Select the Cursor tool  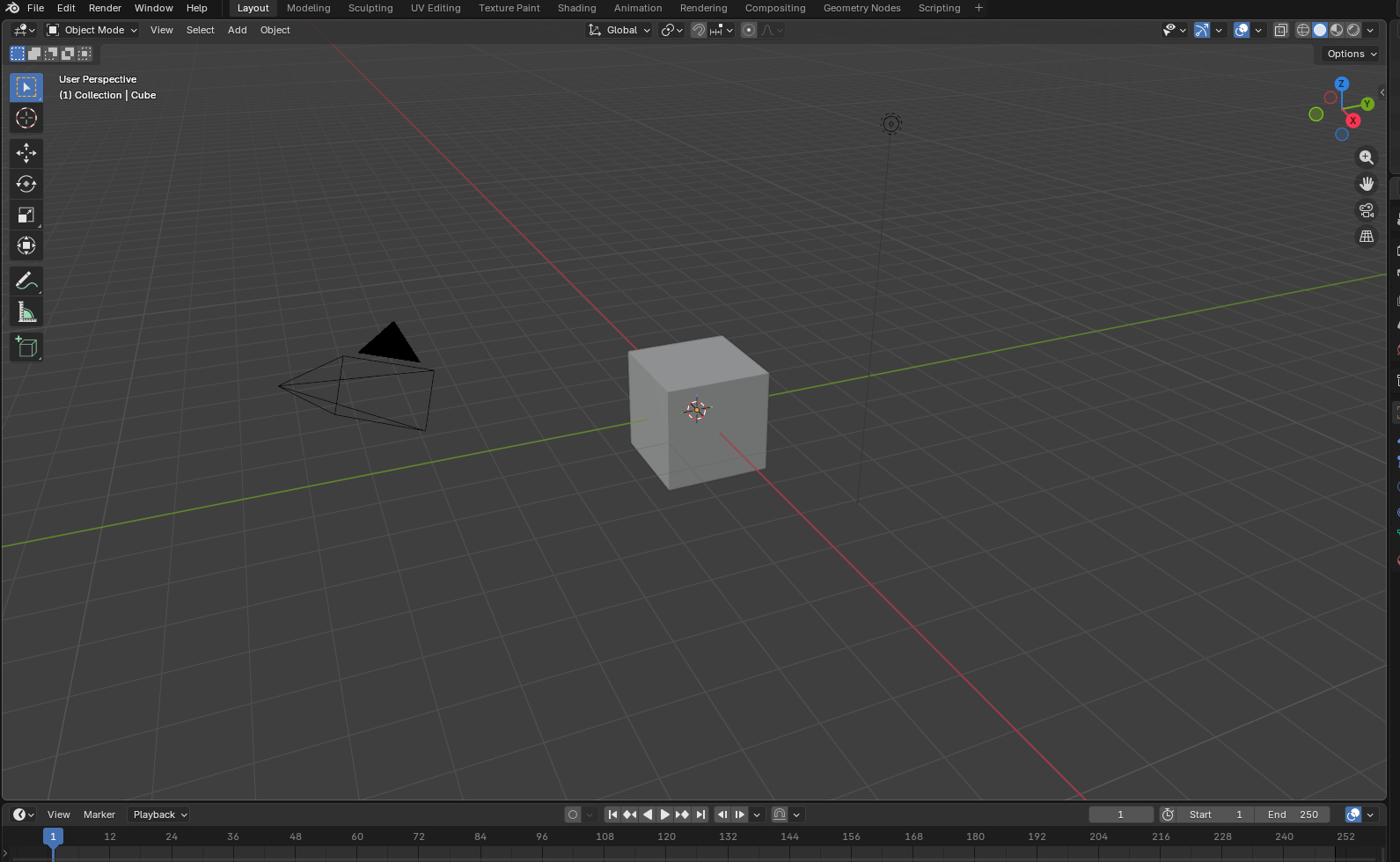point(26,119)
